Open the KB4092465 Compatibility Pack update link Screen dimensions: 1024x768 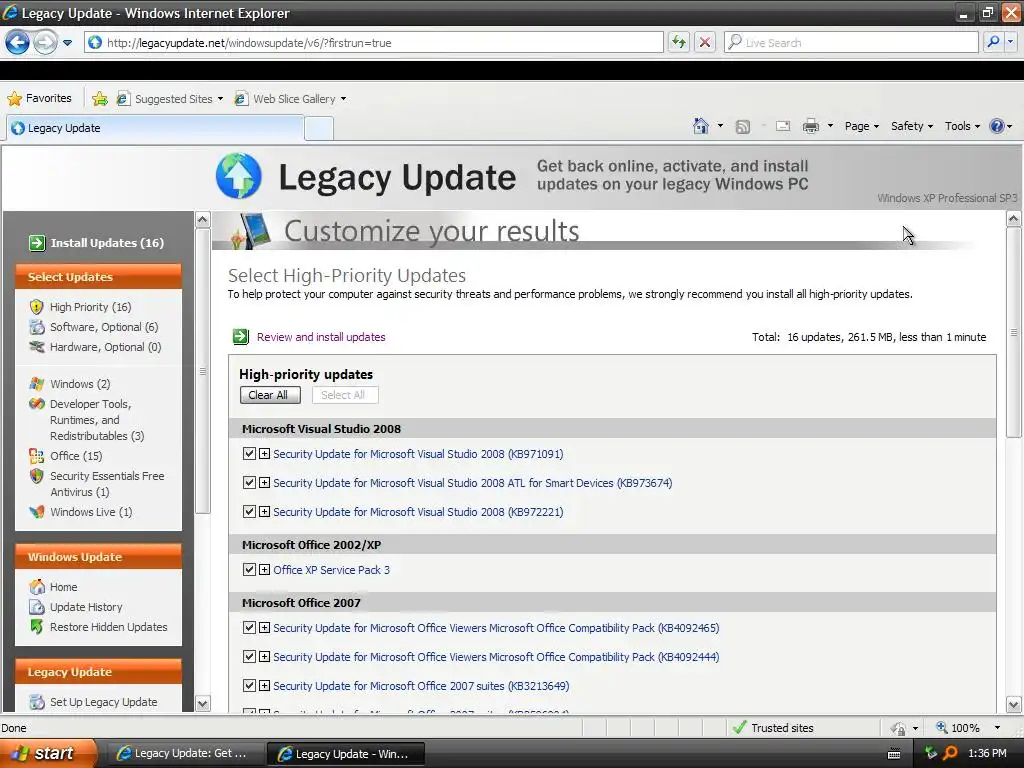coord(496,628)
